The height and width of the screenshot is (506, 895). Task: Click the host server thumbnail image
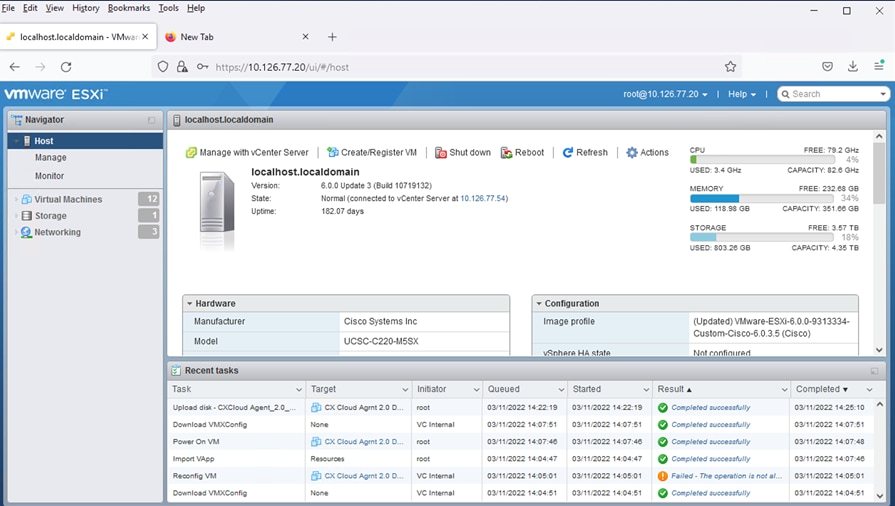[x=217, y=210]
